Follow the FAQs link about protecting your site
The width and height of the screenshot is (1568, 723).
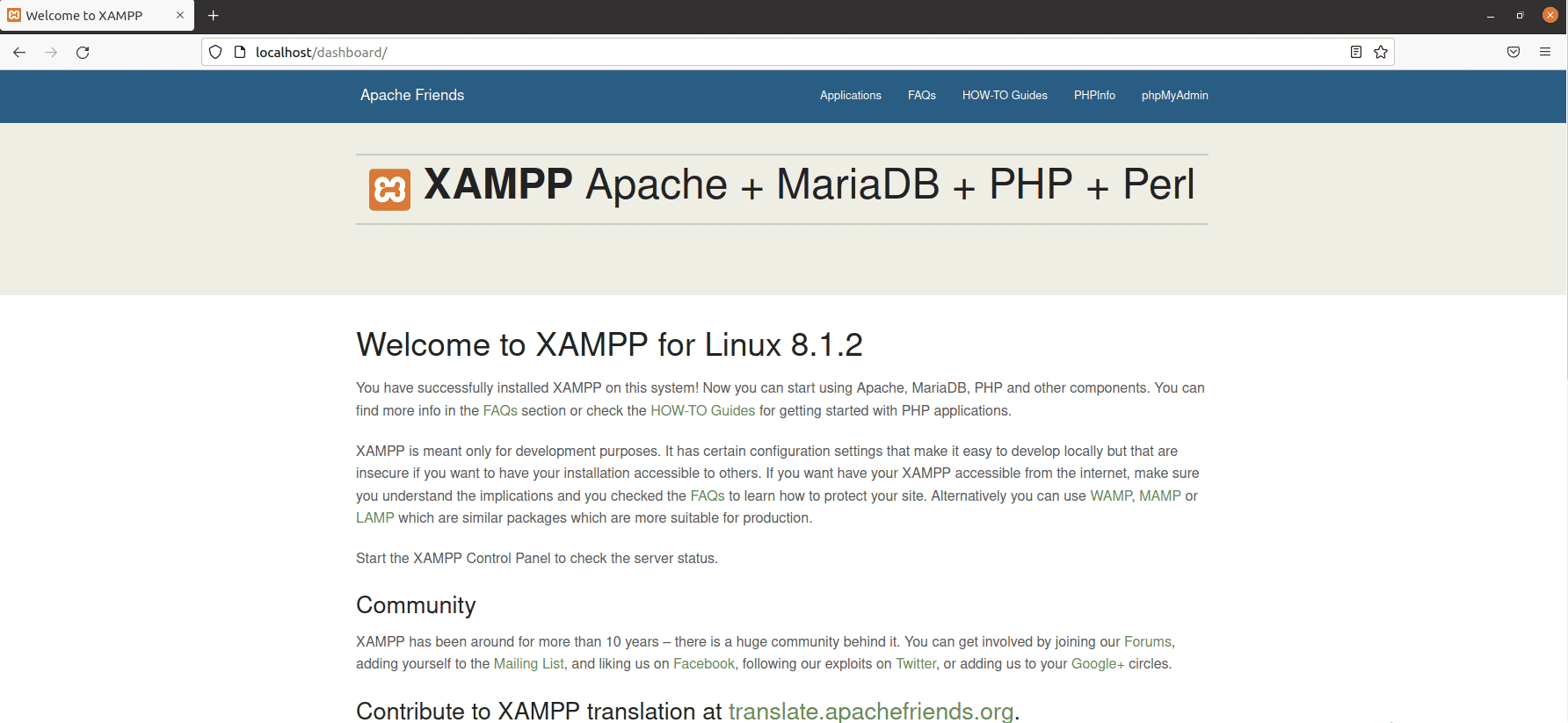point(708,496)
